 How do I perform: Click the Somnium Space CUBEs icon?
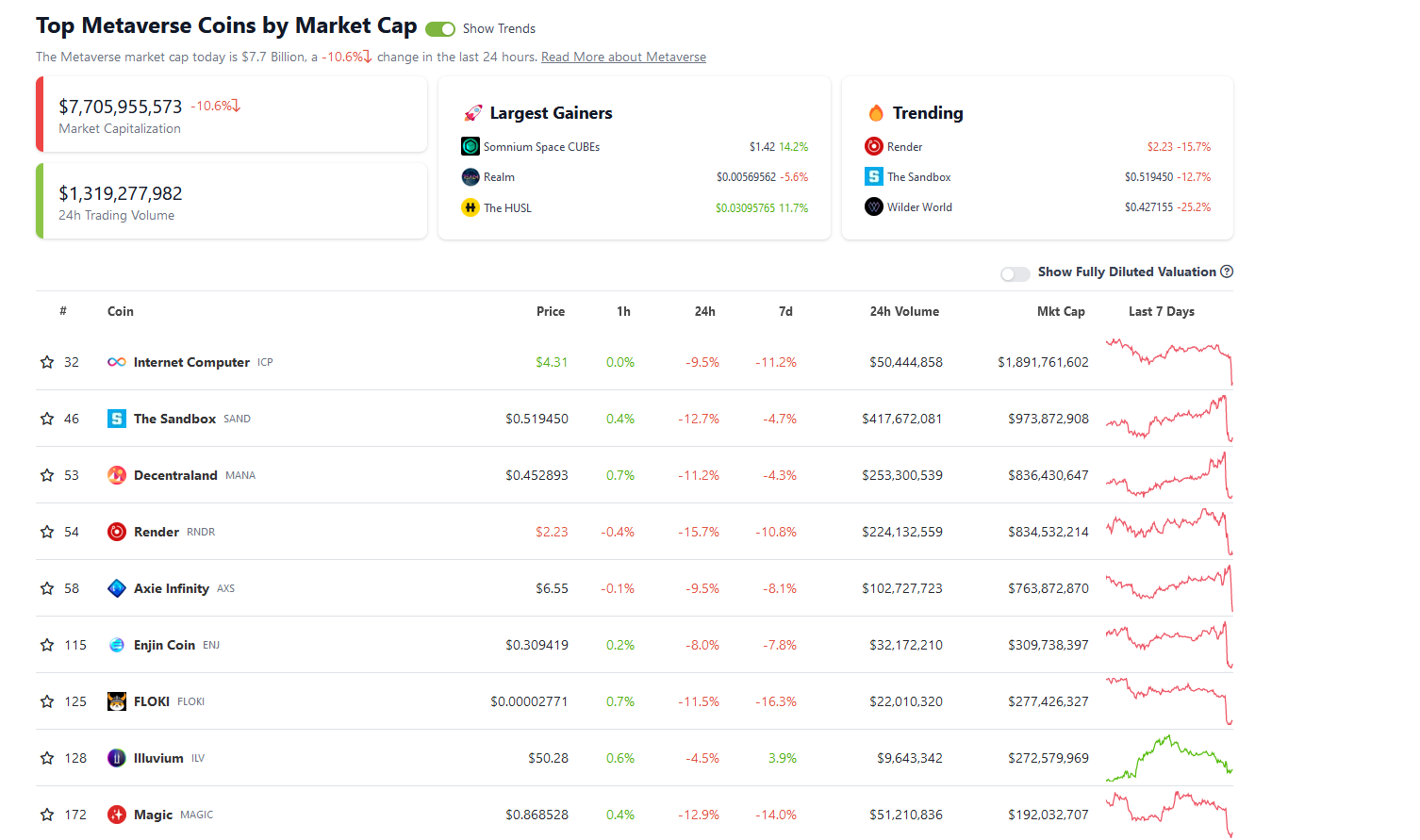coord(470,146)
